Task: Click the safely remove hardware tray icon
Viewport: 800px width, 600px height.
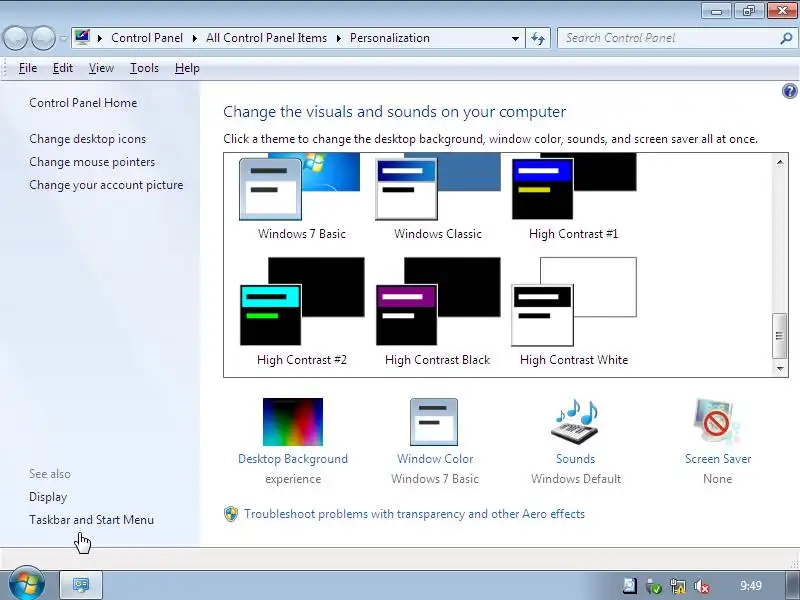Action: pos(654,586)
